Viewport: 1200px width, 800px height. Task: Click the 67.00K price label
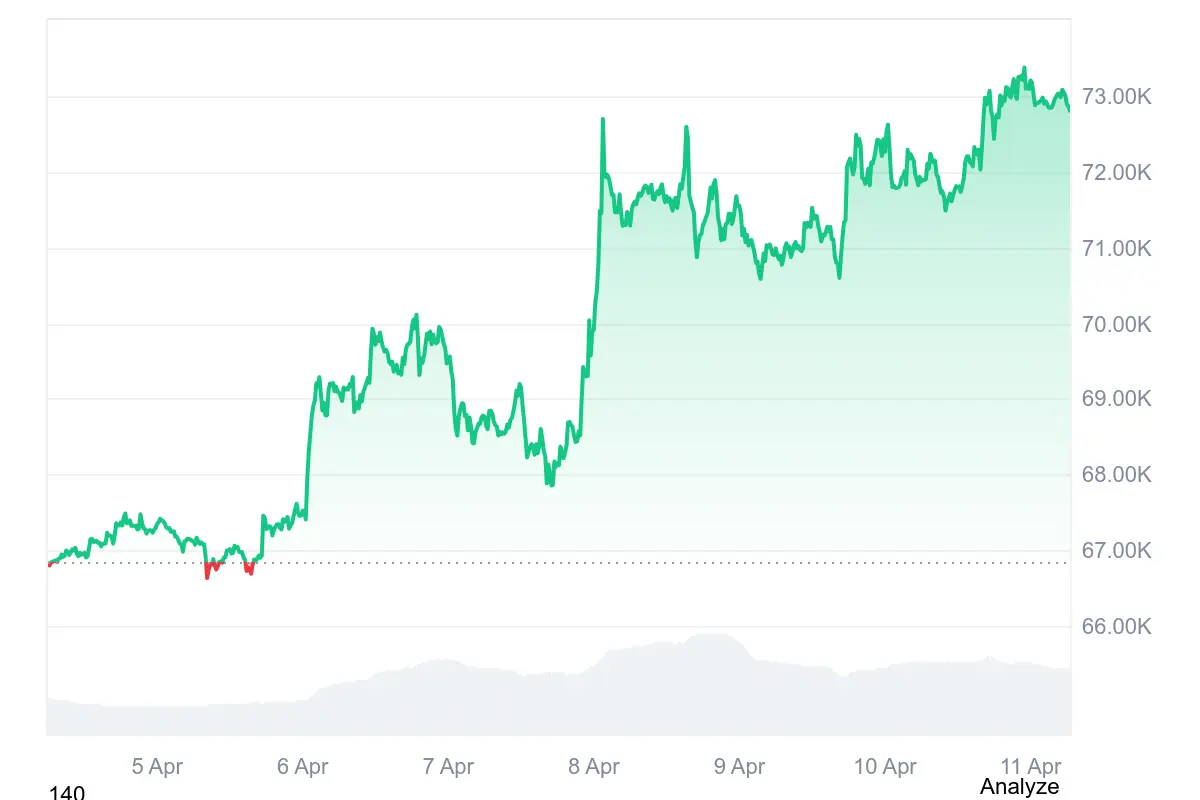[x=1117, y=551]
